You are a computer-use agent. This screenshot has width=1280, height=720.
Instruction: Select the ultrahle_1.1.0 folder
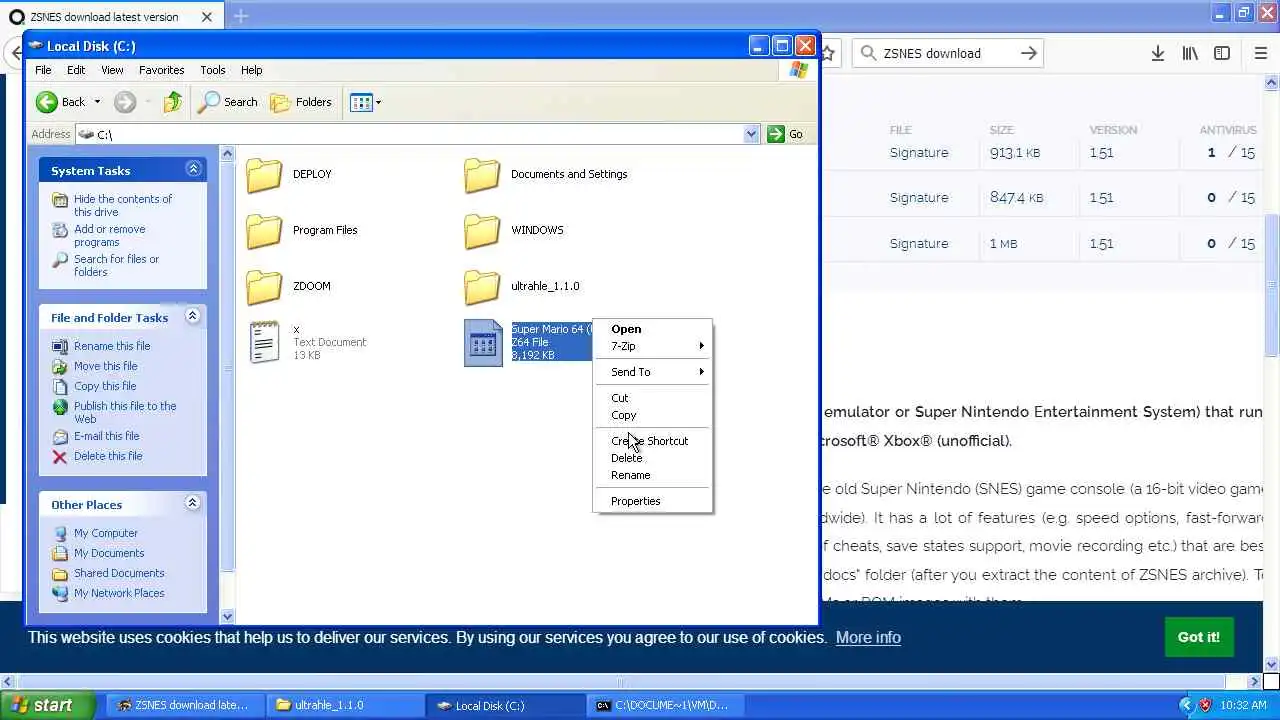[521, 286]
